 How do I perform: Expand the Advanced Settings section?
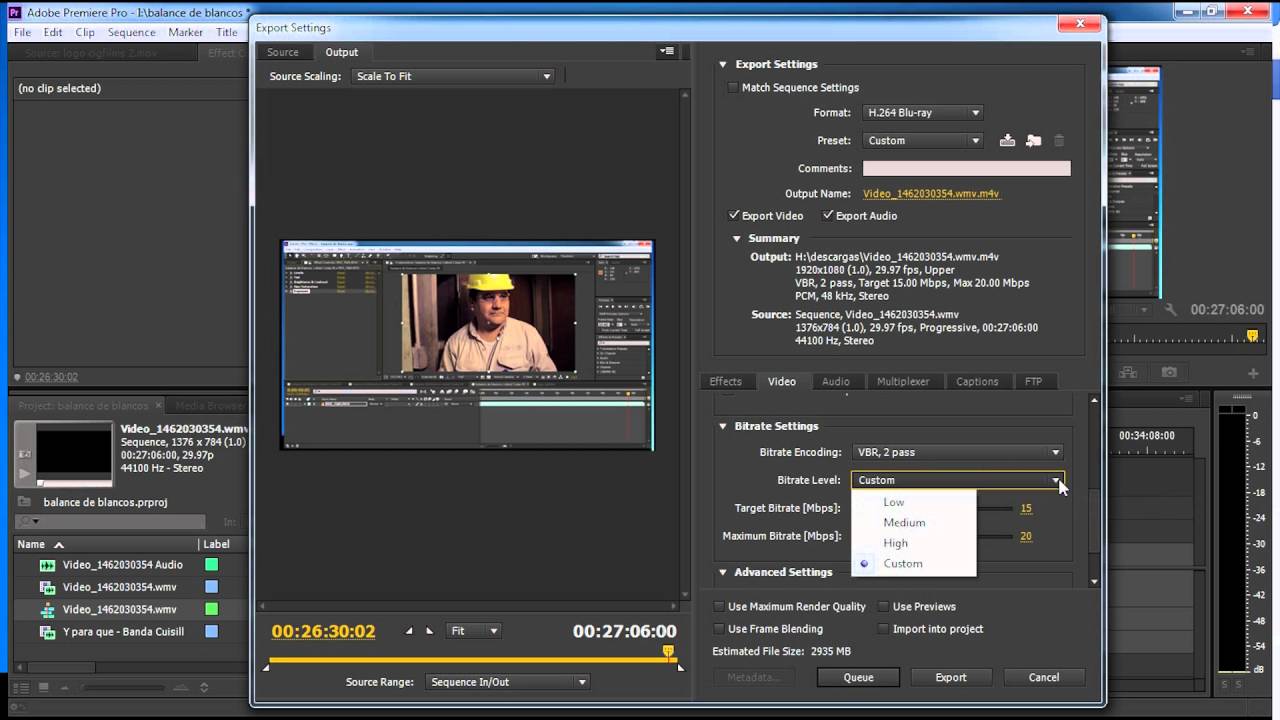pyautogui.click(x=723, y=573)
